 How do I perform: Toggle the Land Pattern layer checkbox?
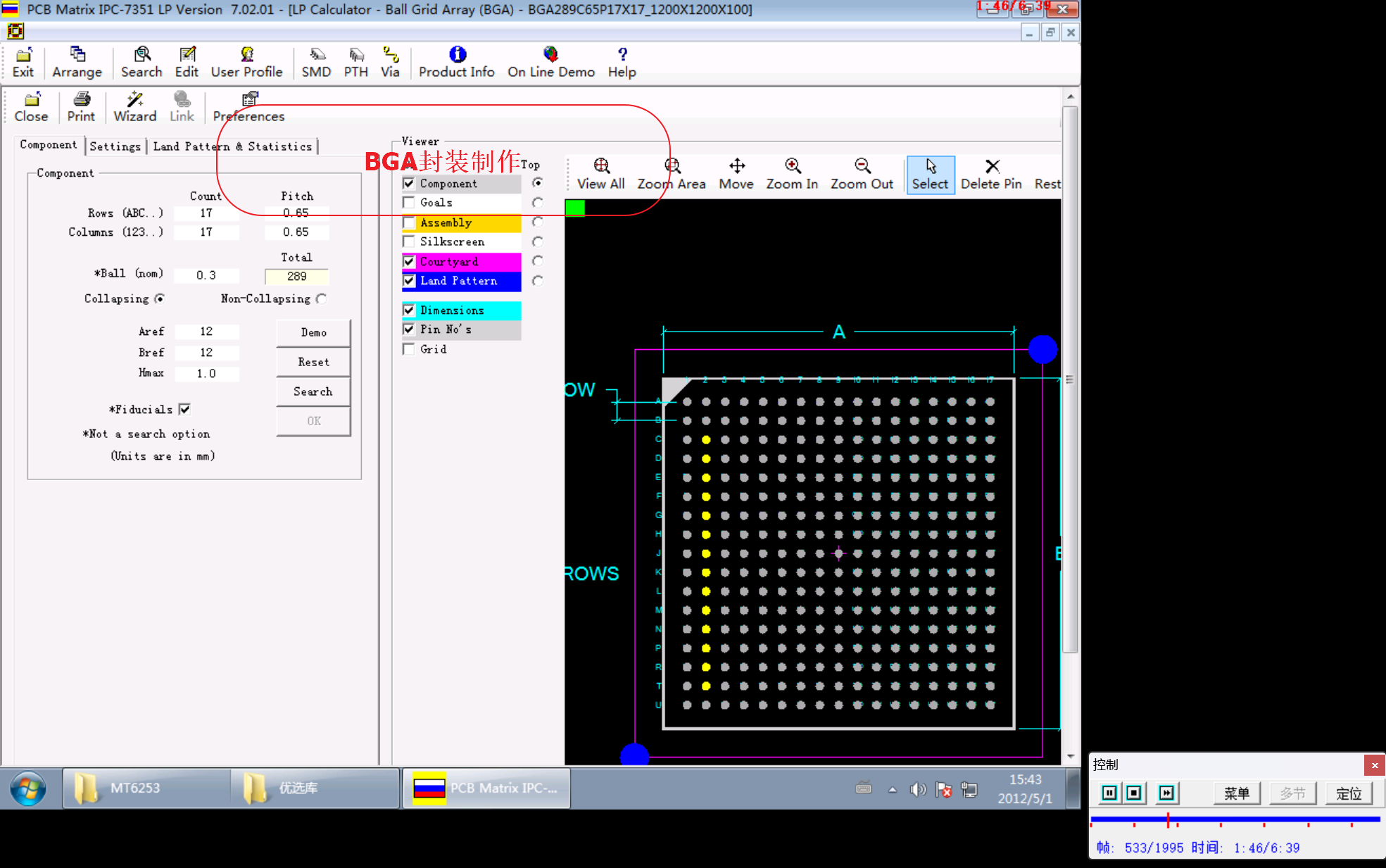(409, 280)
